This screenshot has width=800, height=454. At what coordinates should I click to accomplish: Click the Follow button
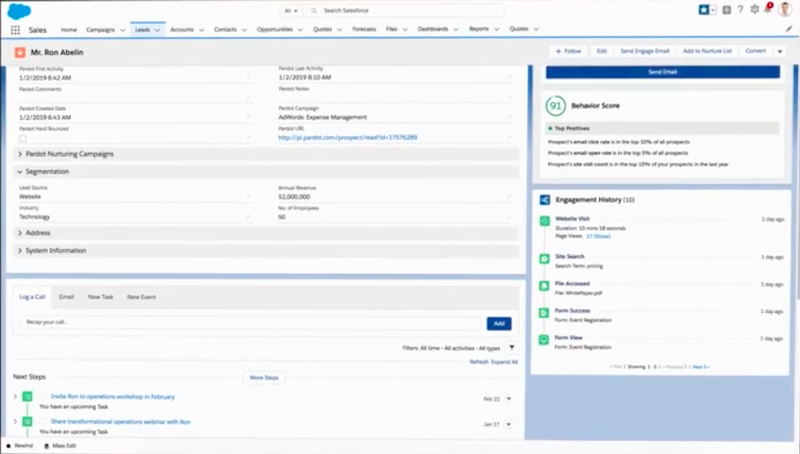tap(568, 51)
